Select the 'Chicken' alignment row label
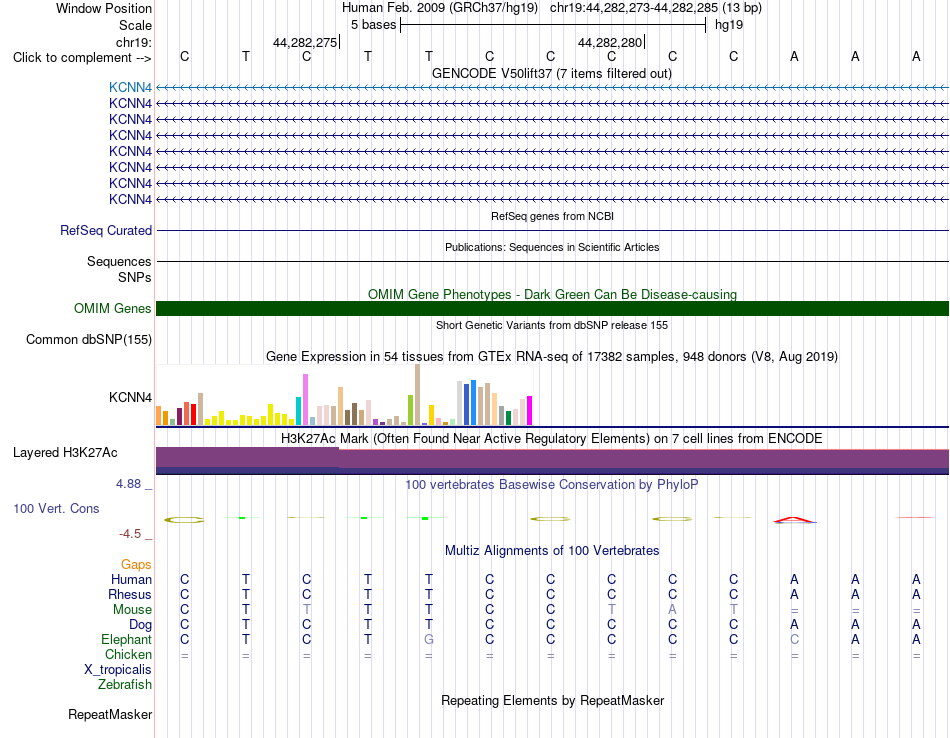Viewport: 950px width, 738px height. click(128, 655)
